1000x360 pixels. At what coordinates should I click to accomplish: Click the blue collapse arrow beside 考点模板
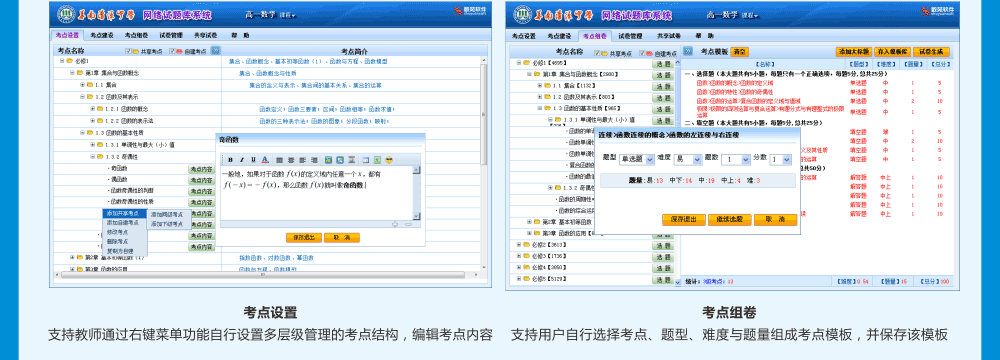(688, 51)
